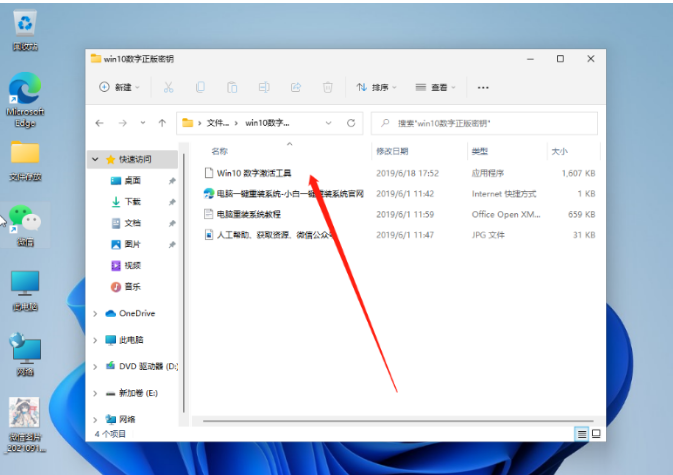Open 音乐 in quick access
Viewport: 673px width, 475px height.
click(x=132, y=287)
